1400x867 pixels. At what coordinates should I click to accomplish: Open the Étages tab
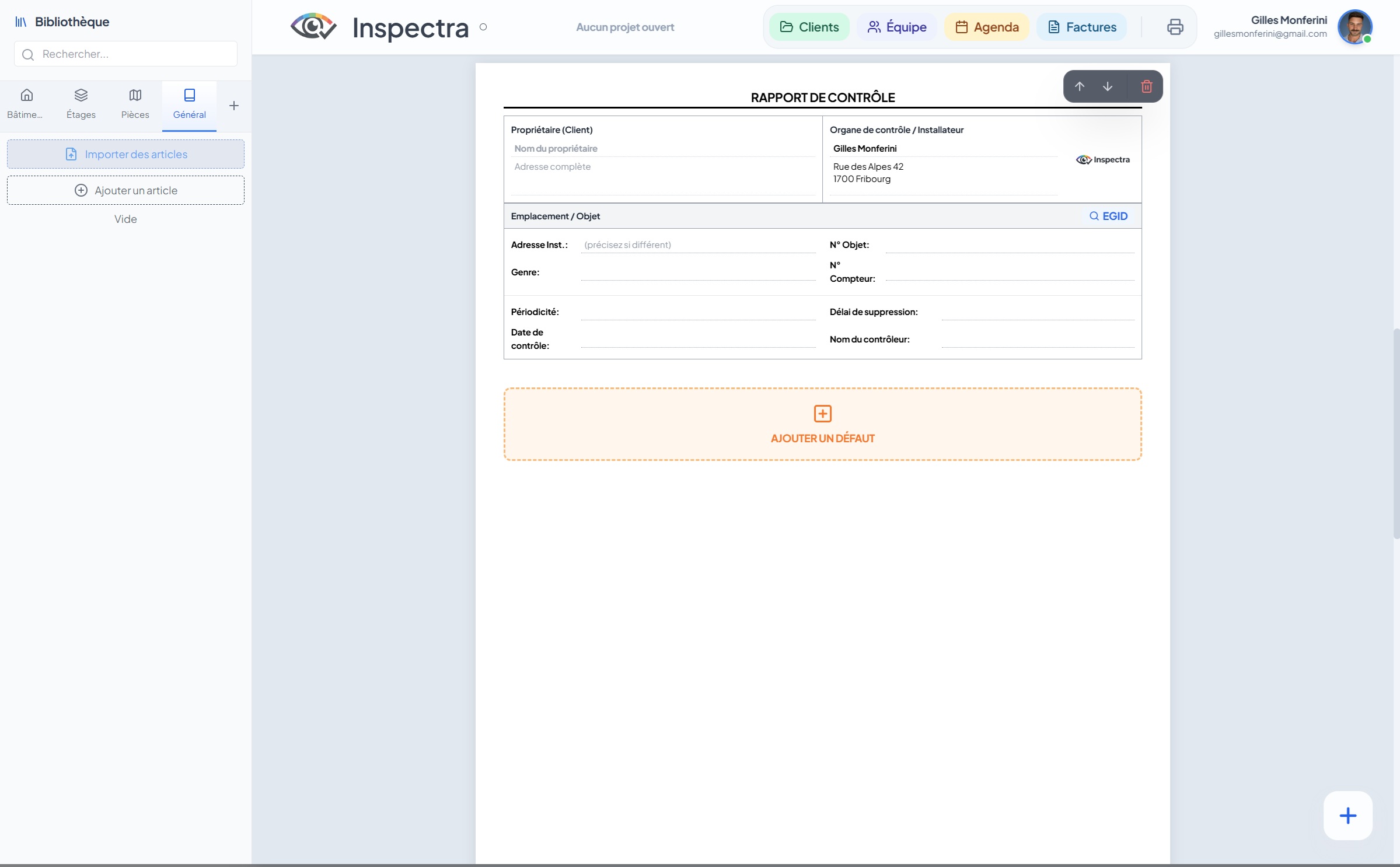[81, 103]
